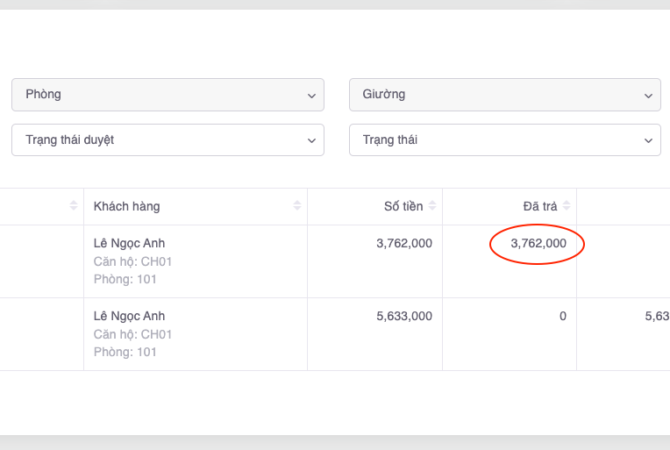
Task: Click 3,762,000 in the Số tiền column
Action: point(404,243)
